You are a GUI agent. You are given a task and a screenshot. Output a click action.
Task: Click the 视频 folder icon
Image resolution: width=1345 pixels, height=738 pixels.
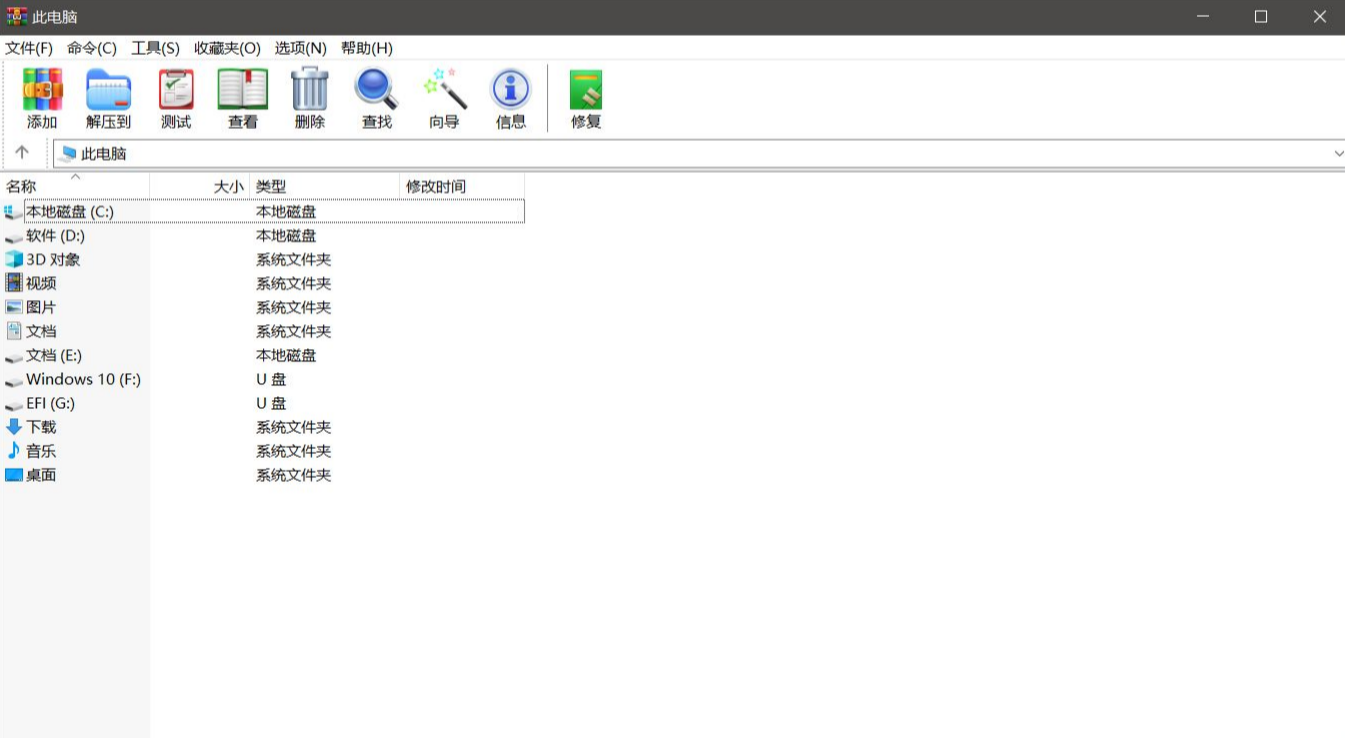[14, 283]
